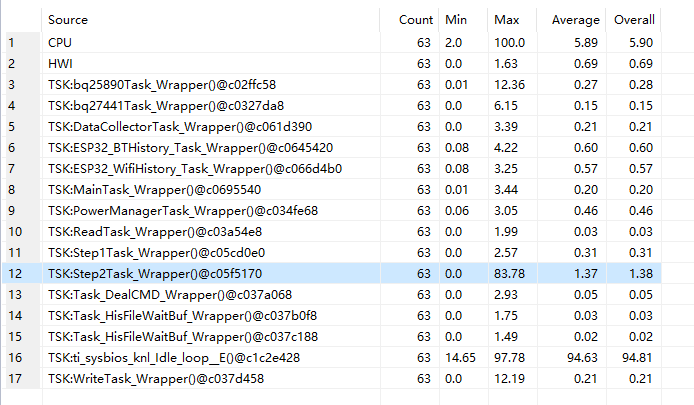Select TSK:WriteTask_Wrapper()@c037d458 row
Screen dimensions: 694x405
[x=334, y=379]
